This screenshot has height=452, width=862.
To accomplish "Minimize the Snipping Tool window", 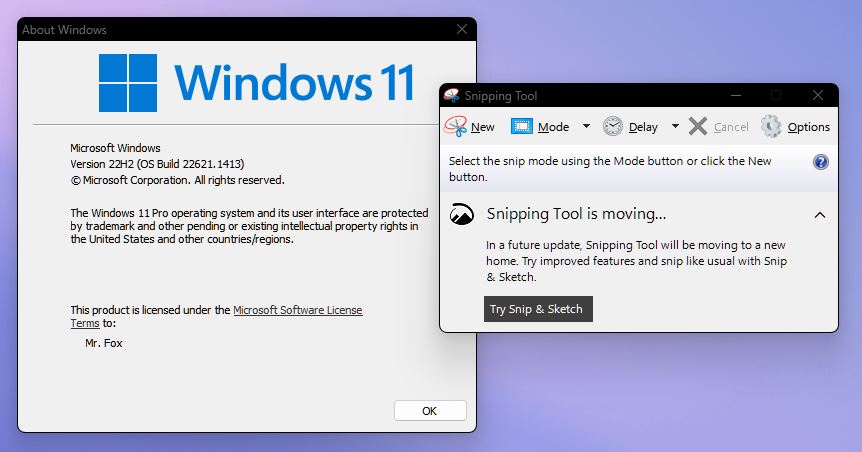I will [x=736, y=96].
